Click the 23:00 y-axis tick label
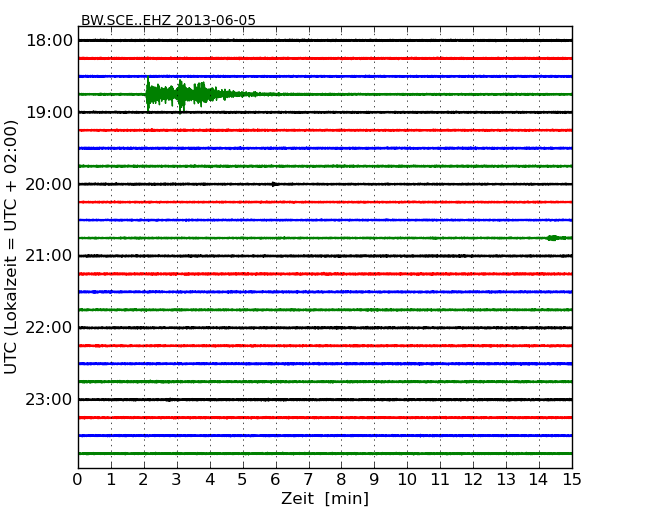The image size is (650, 520). click(x=49, y=399)
